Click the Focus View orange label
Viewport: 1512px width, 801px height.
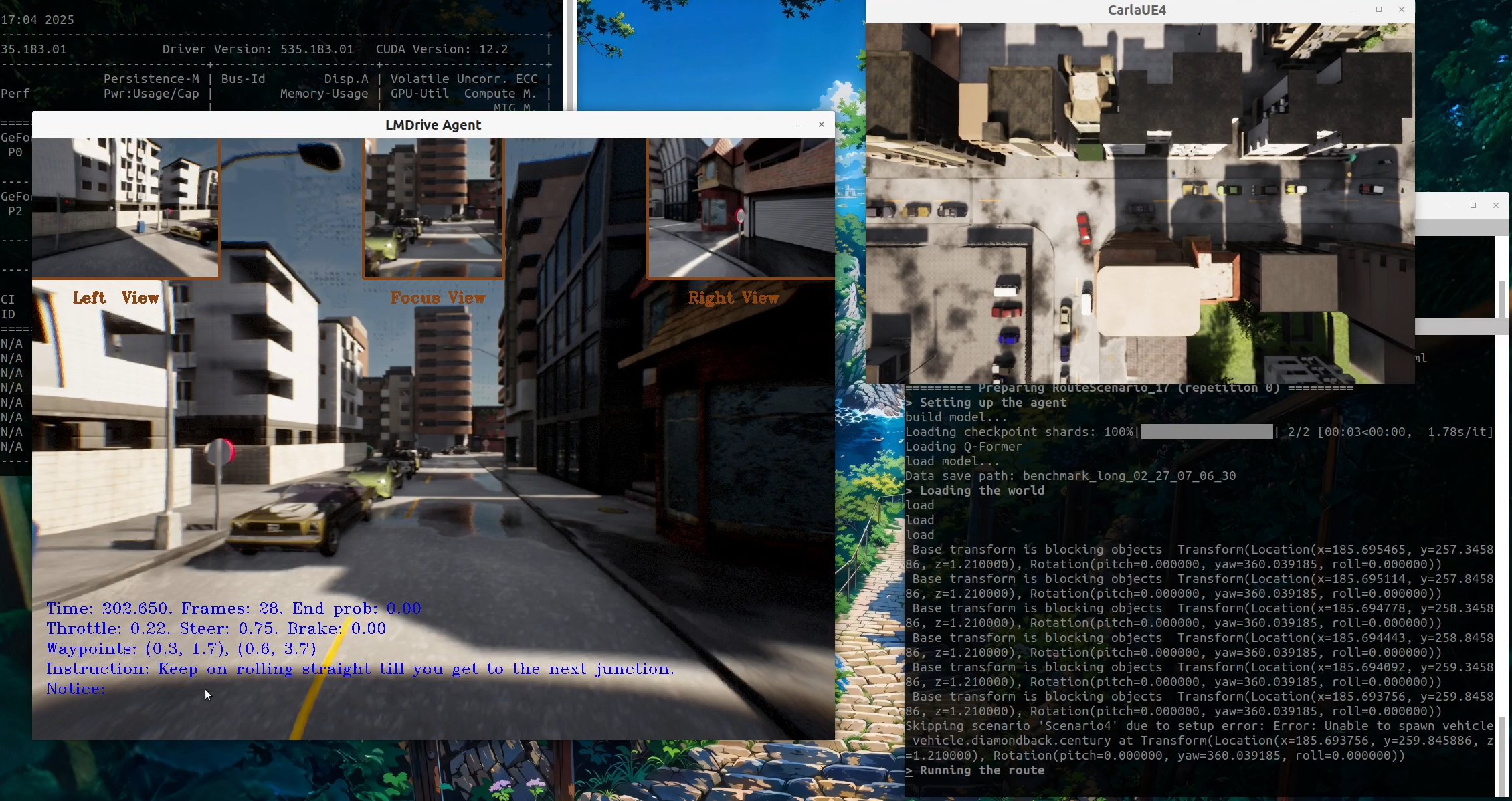click(438, 298)
